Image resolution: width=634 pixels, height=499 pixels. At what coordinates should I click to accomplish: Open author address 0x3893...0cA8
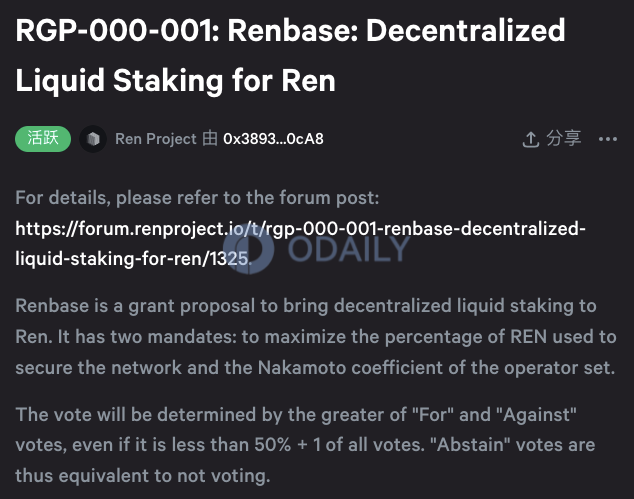click(x=273, y=139)
